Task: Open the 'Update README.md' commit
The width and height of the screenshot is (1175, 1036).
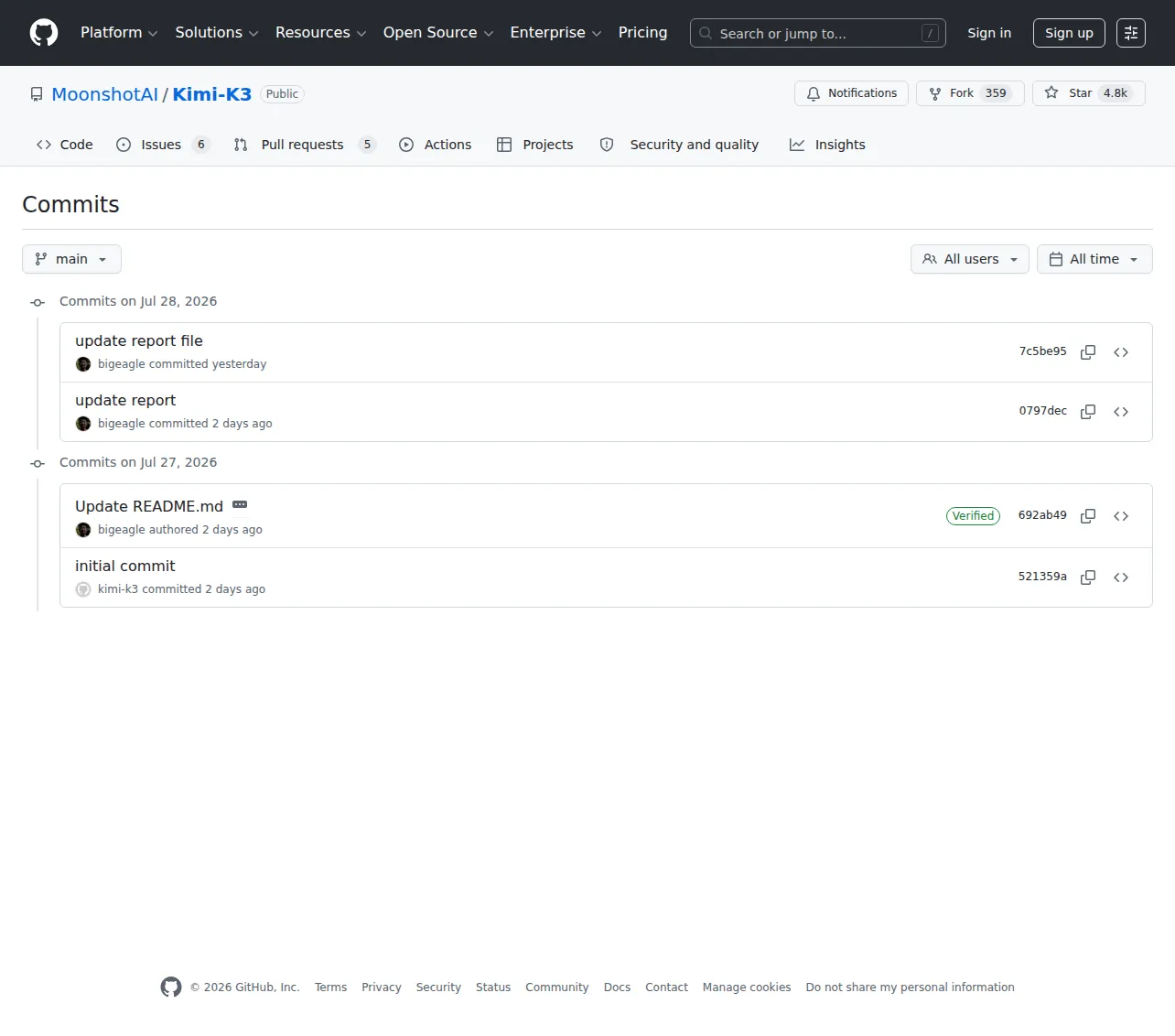Action: click(149, 506)
